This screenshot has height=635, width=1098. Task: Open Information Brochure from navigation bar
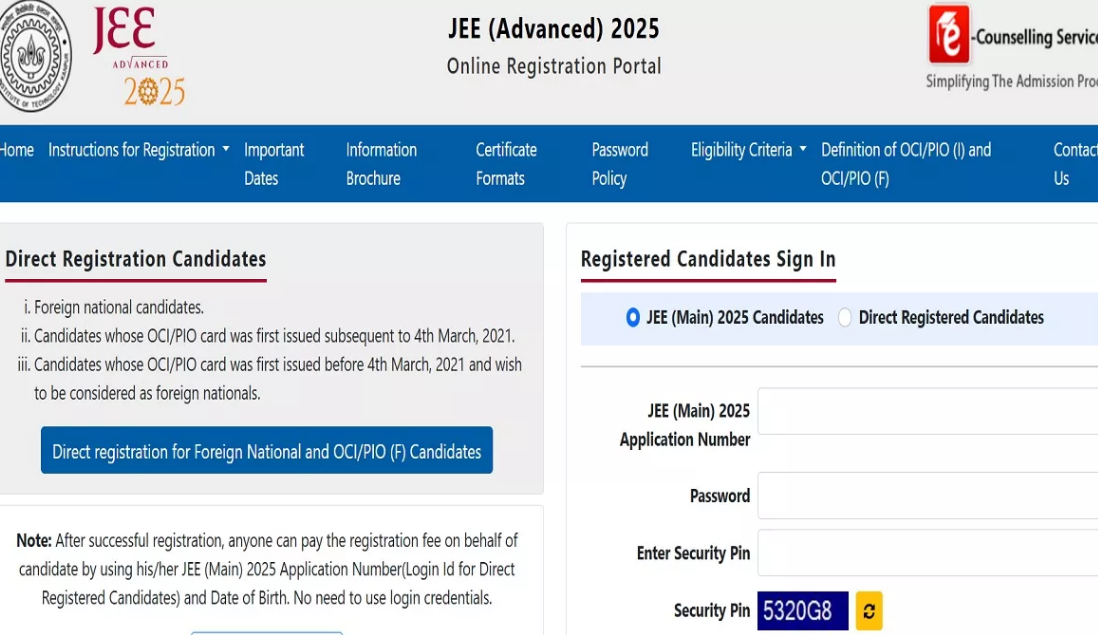381,164
